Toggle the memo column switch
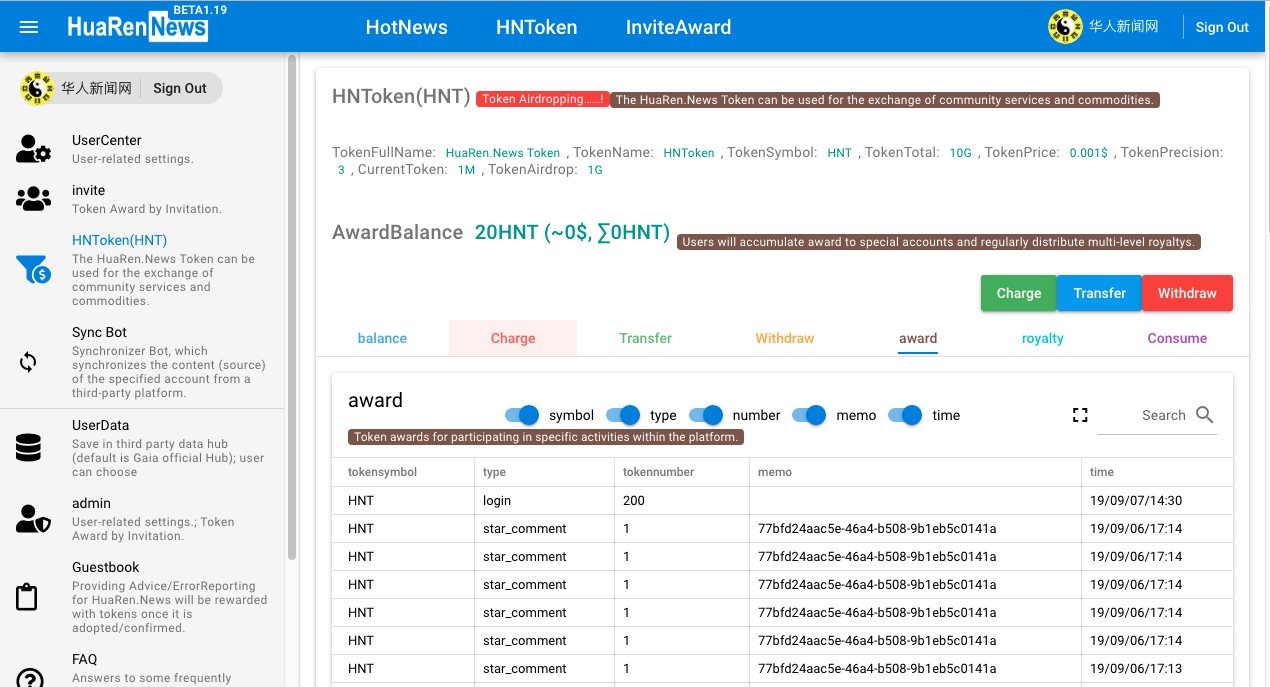Viewport: 1270px width, 687px height. point(809,415)
